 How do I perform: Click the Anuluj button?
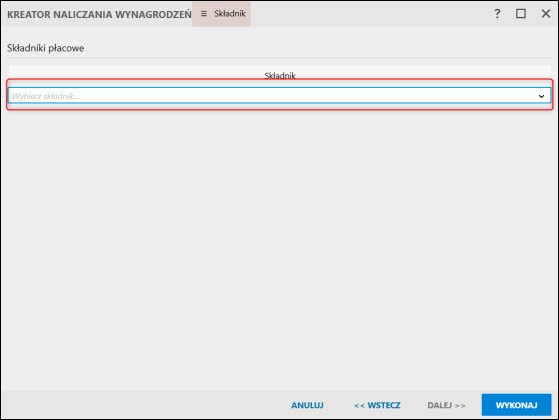[307, 405]
